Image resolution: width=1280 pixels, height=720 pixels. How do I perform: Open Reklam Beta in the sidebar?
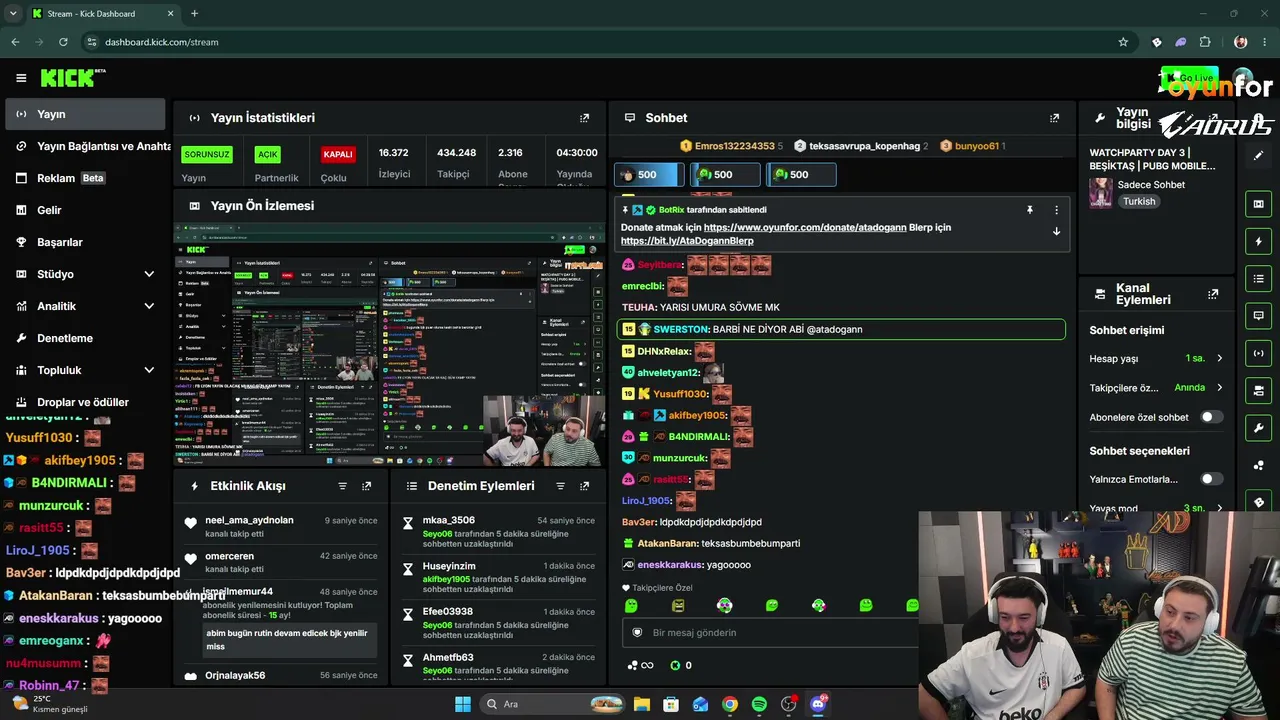click(x=85, y=178)
